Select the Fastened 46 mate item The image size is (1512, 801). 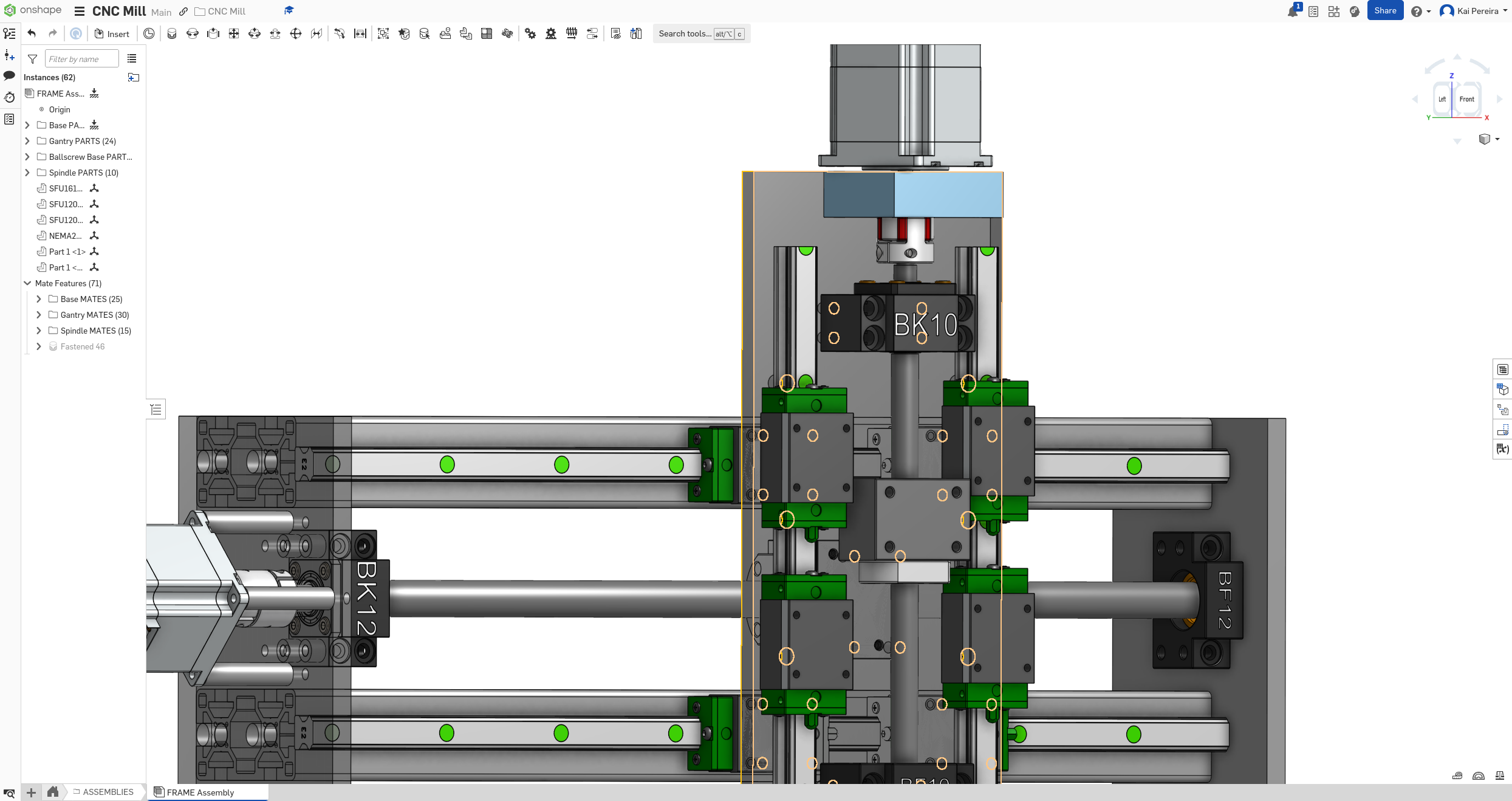(82, 346)
